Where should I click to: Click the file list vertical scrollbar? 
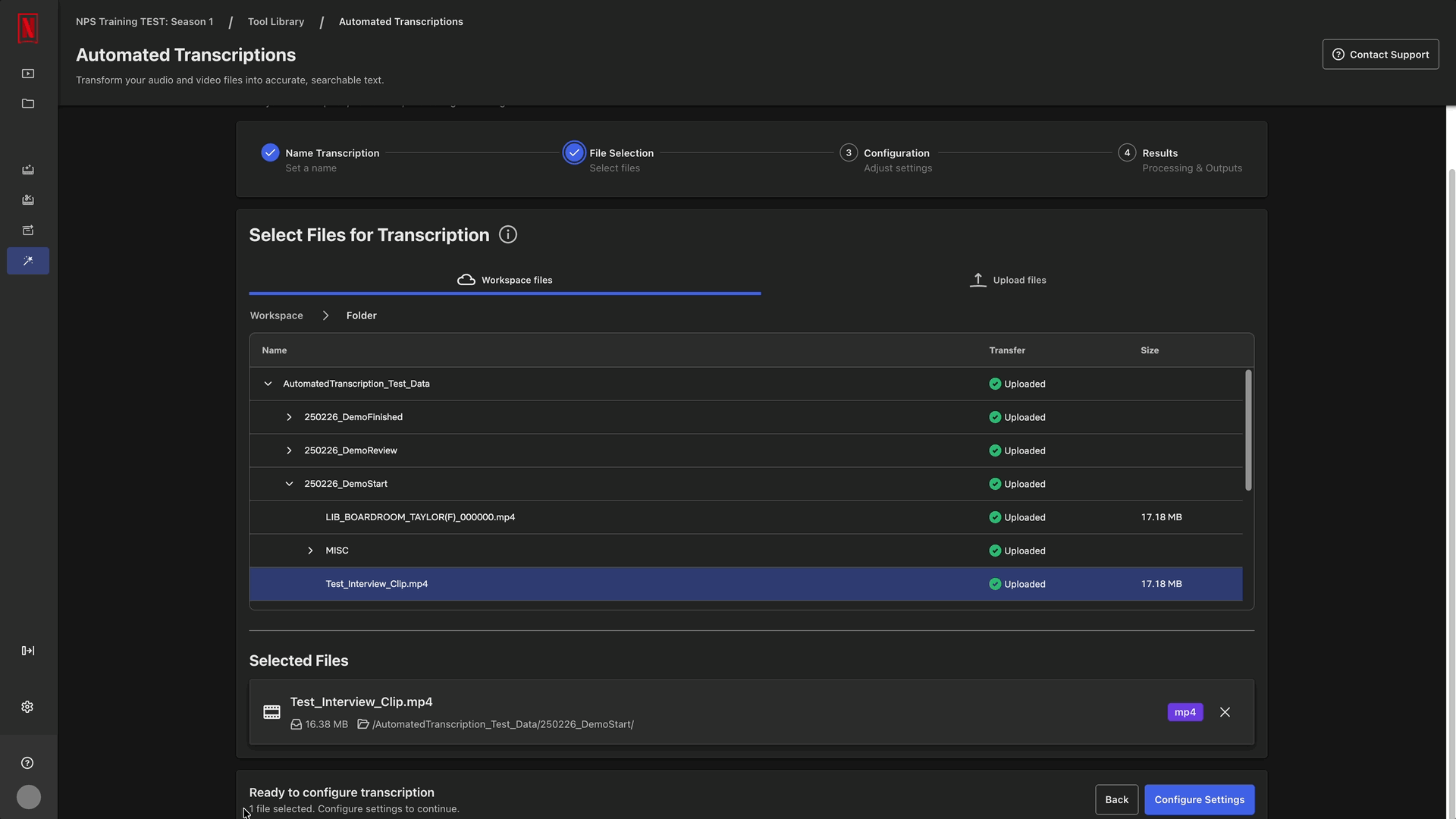pos(1248,430)
